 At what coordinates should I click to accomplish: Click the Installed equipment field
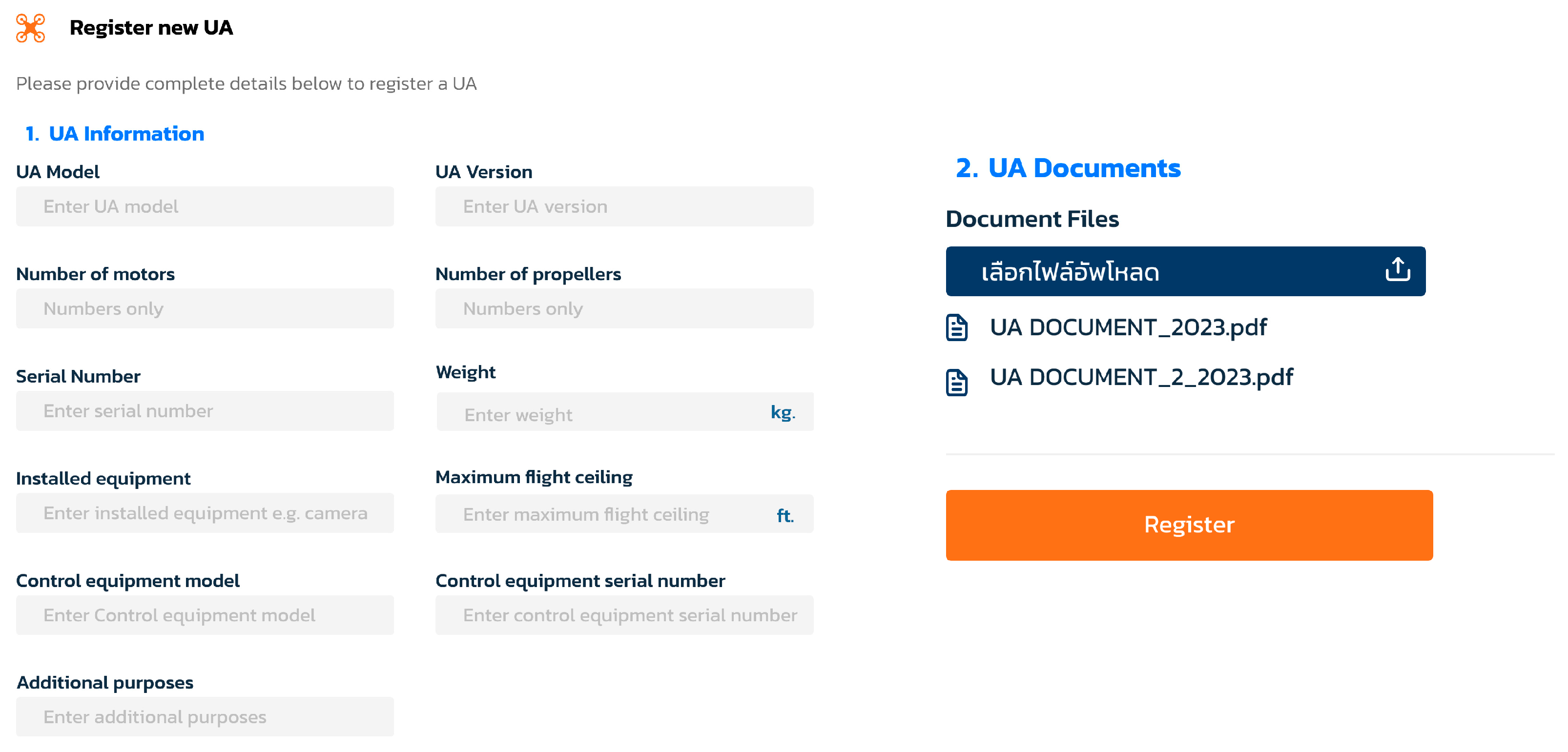205,513
